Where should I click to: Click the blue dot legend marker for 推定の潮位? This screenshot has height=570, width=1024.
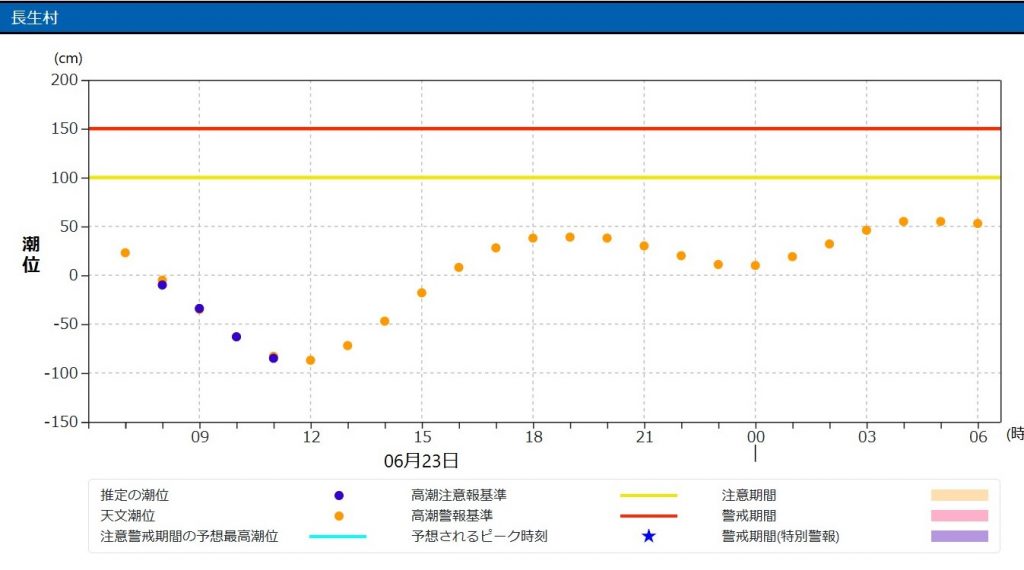[338, 496]
